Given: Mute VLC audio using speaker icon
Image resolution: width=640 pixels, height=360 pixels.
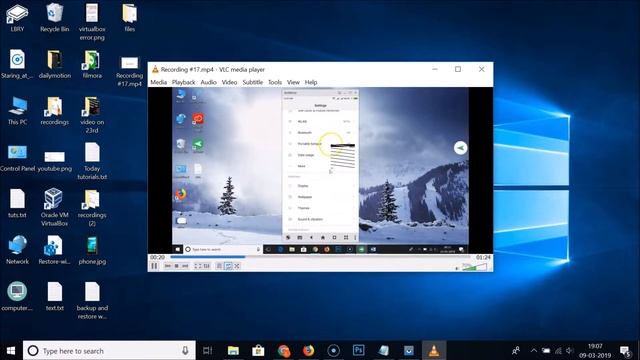Looking at the screenshot, I should click(457, 268).
